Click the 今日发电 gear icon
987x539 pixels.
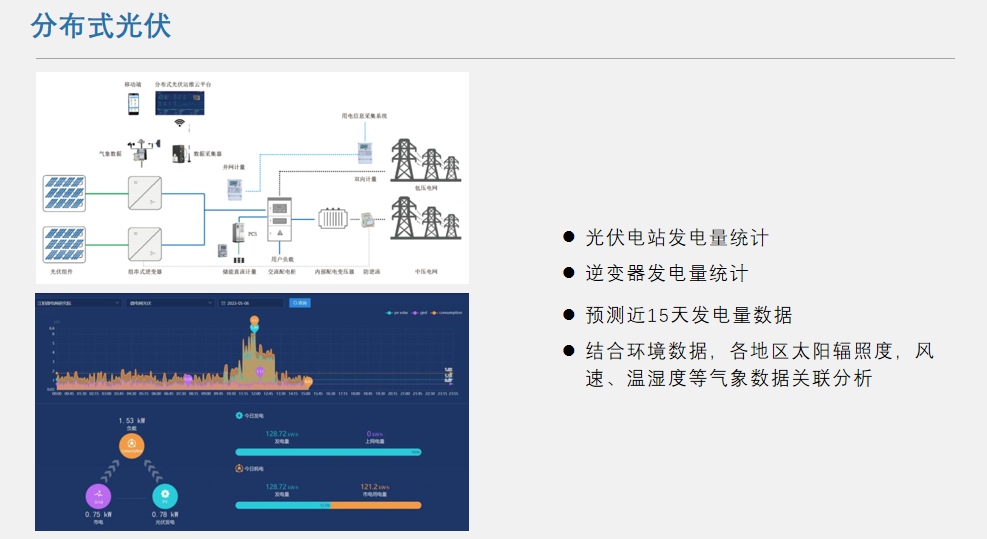point(239,415)
